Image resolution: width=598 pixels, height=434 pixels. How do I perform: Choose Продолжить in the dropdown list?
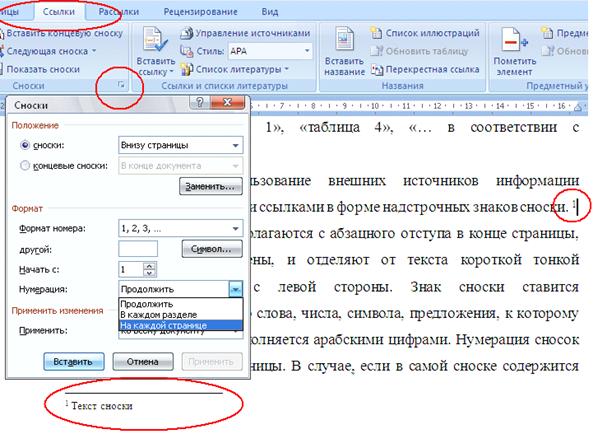pyautogui.click(x=181, y=304)
